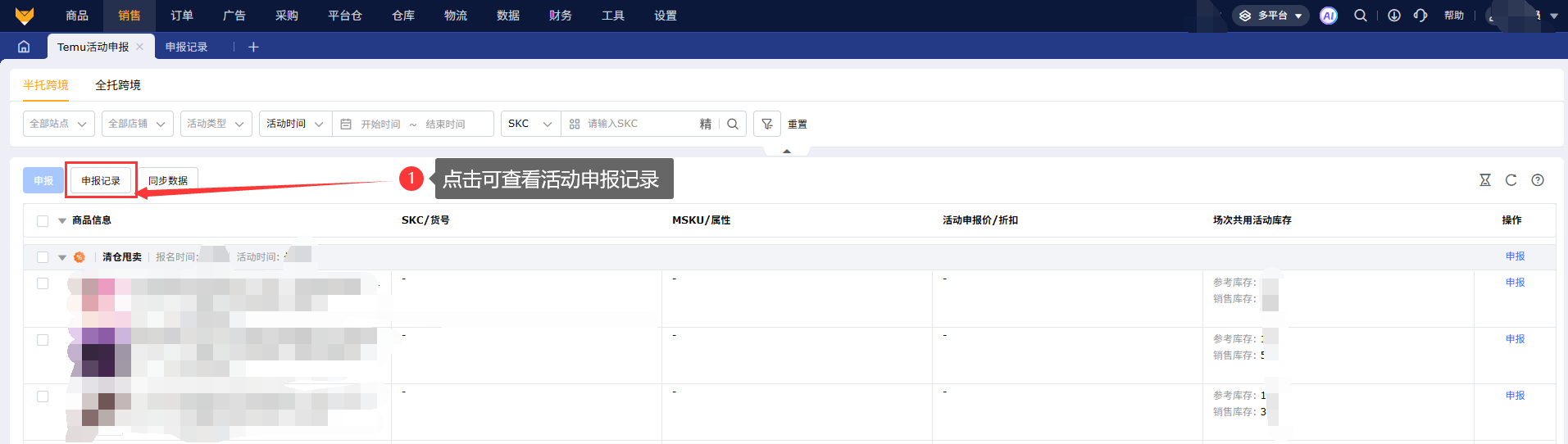Click 申报 link for third product

pos(1516,396)
